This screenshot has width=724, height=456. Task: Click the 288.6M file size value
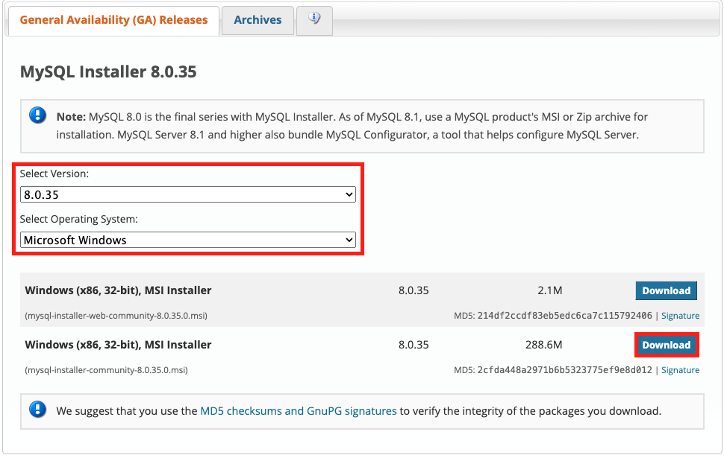544,345
